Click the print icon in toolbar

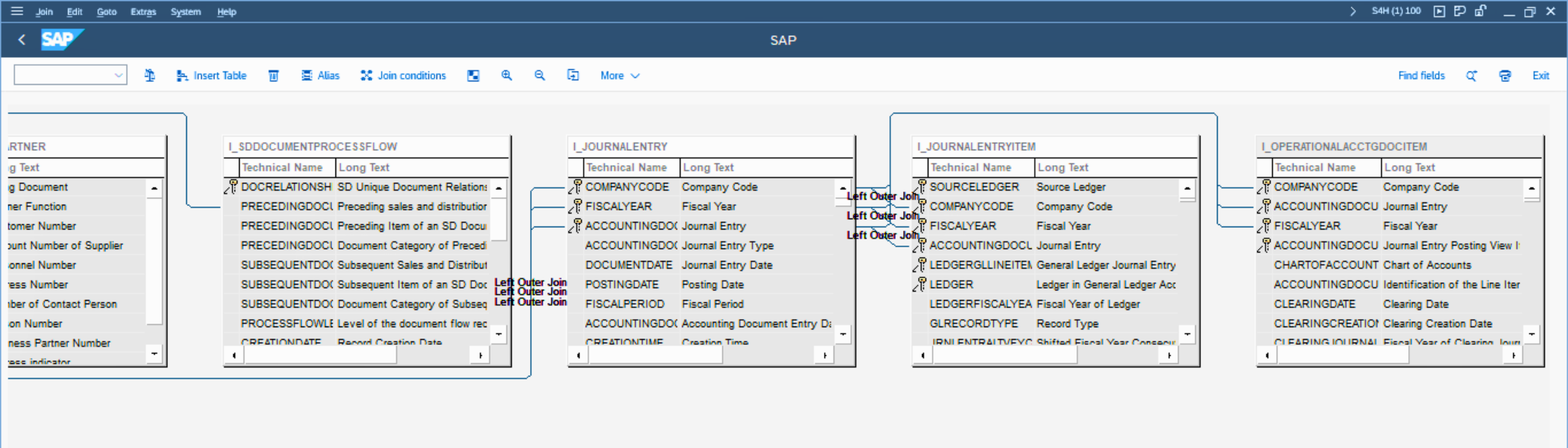click(1505, 75)
